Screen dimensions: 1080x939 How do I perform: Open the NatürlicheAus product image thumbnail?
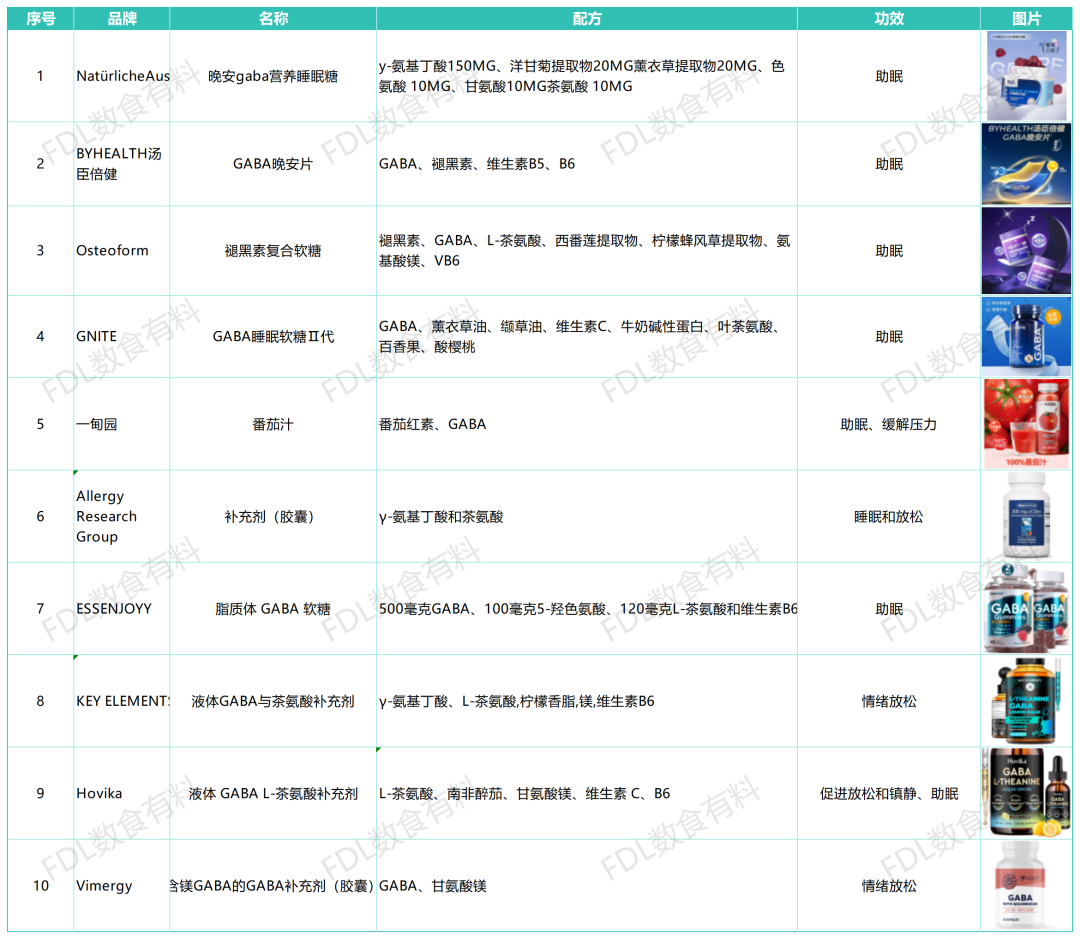[1026, 77]
